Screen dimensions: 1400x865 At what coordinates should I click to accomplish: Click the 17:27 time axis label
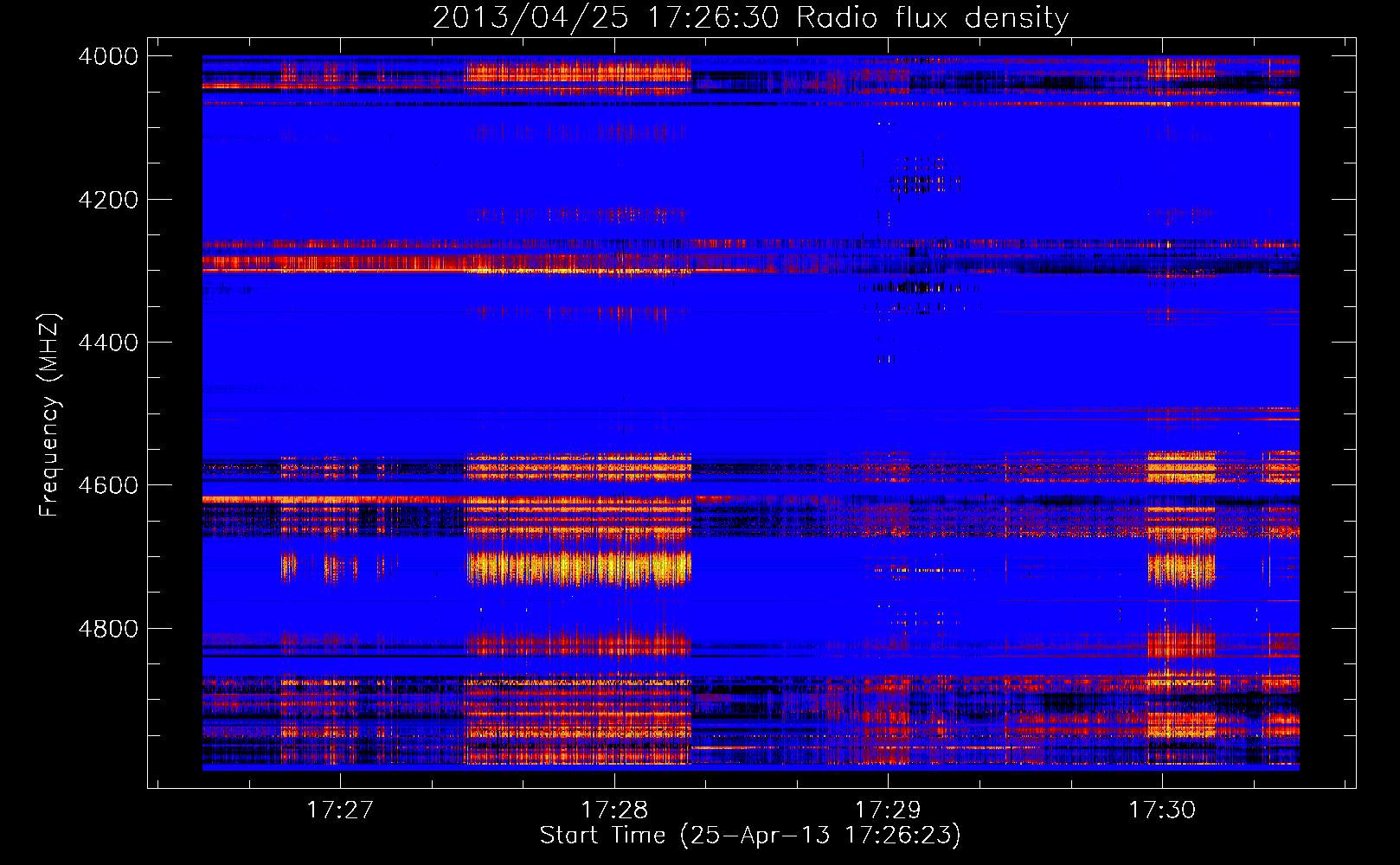point(340,810)
